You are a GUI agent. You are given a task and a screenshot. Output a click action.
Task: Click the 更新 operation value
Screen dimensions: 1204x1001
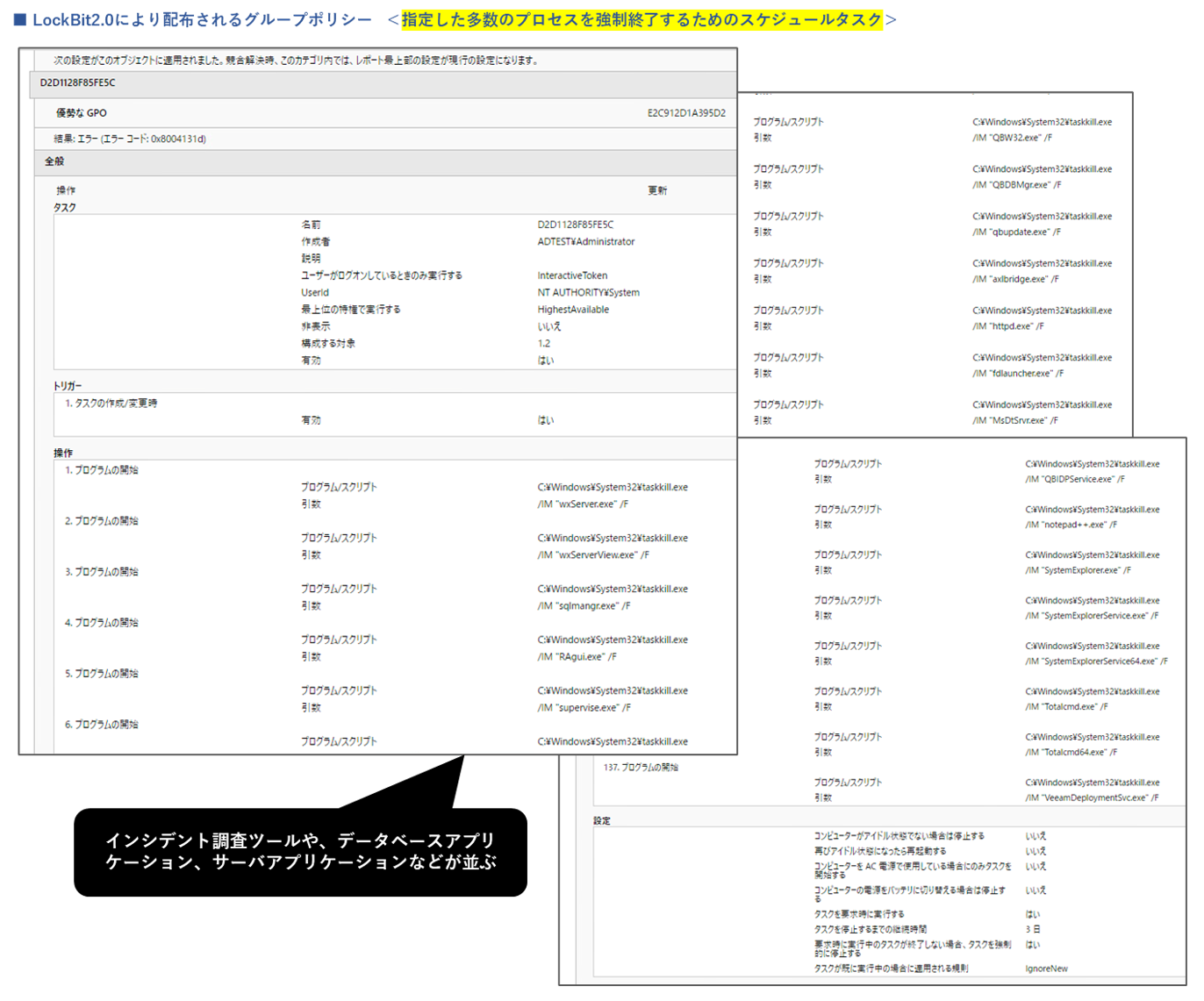pos(657,191)
